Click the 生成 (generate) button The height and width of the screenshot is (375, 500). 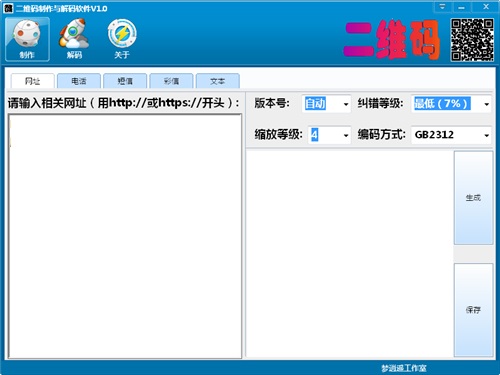pyautogui.click(x=473, y=198)
